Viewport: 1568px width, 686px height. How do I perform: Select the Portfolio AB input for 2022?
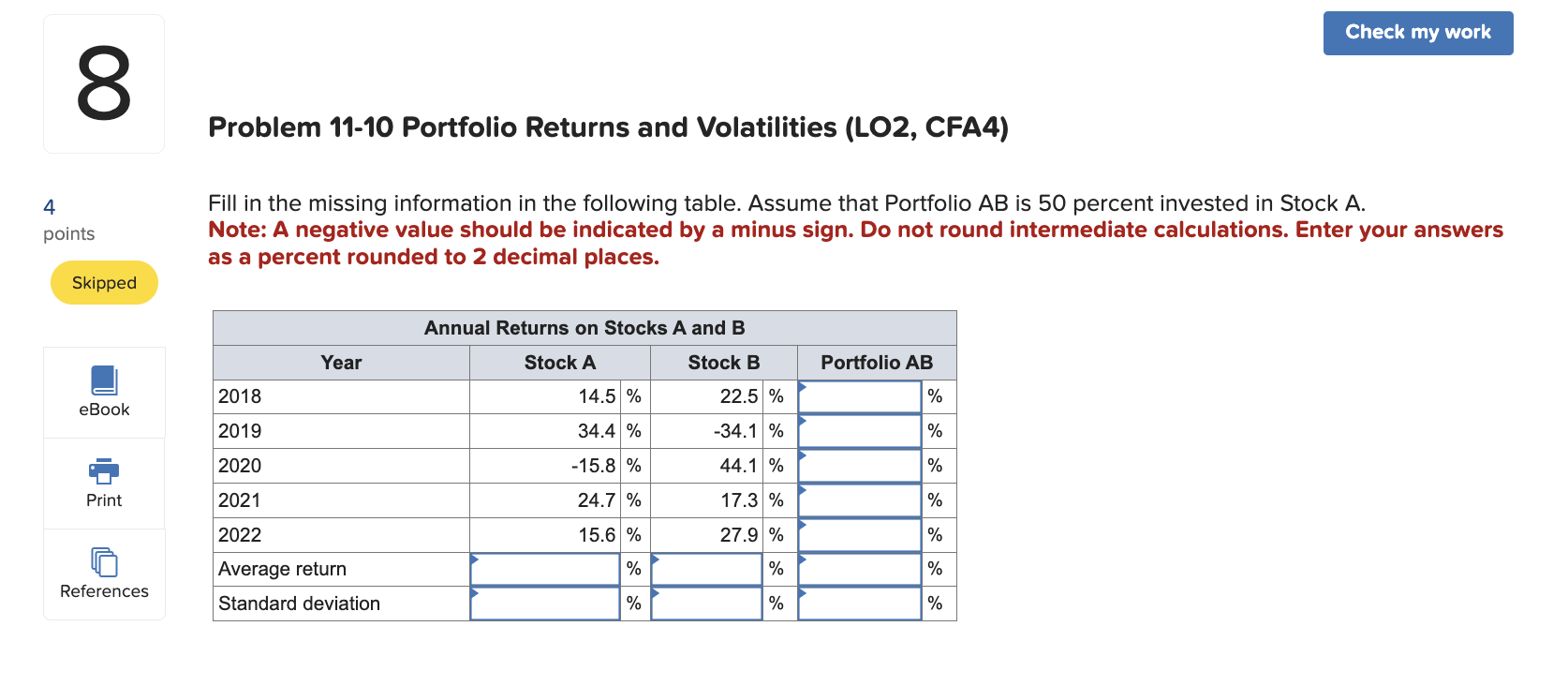tap(858, 534)
